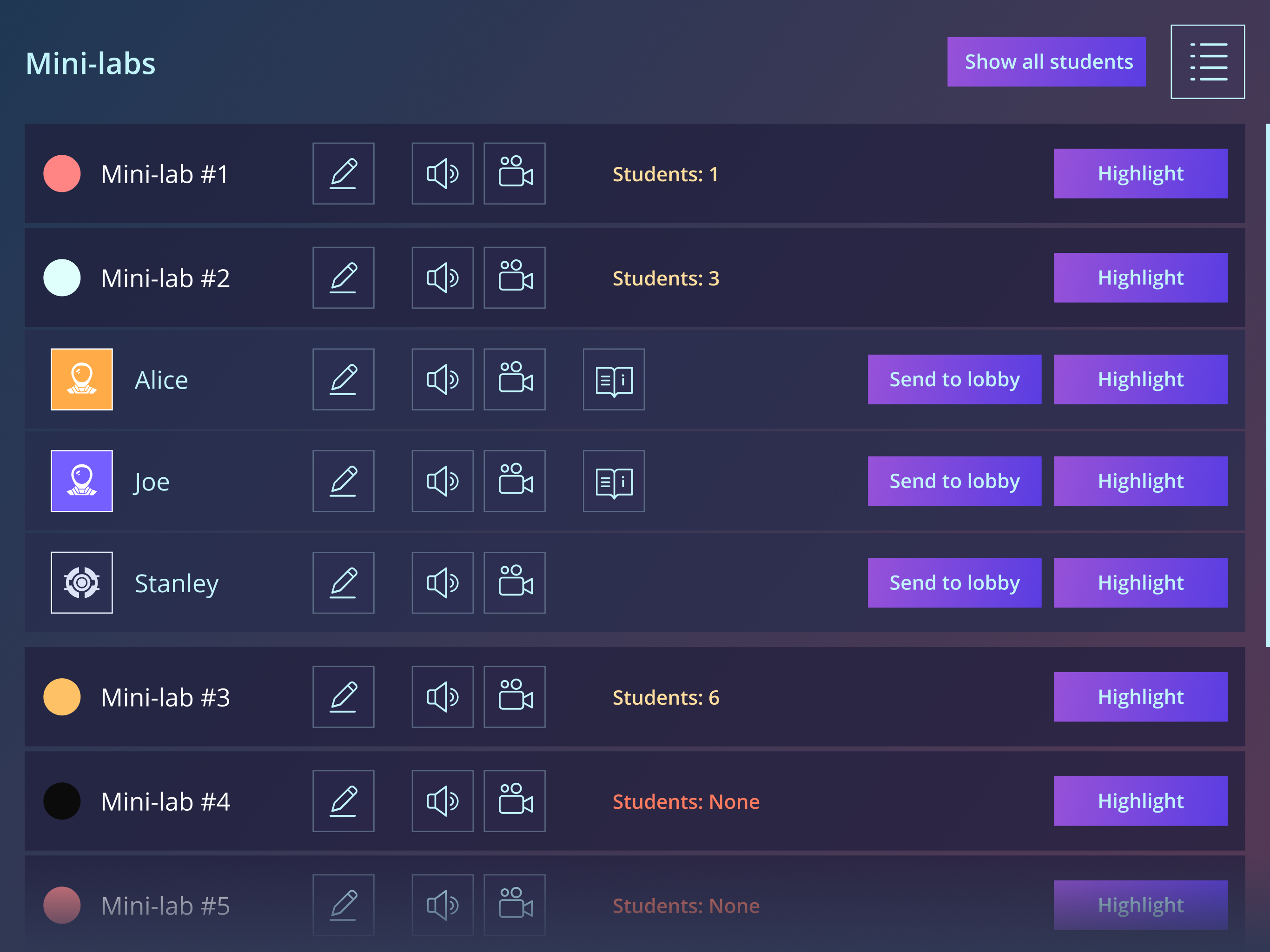Edit Joe with the pencil icon
Image resolution: width=1270 pixels, height=952 pixels.
tap(344, 481)
